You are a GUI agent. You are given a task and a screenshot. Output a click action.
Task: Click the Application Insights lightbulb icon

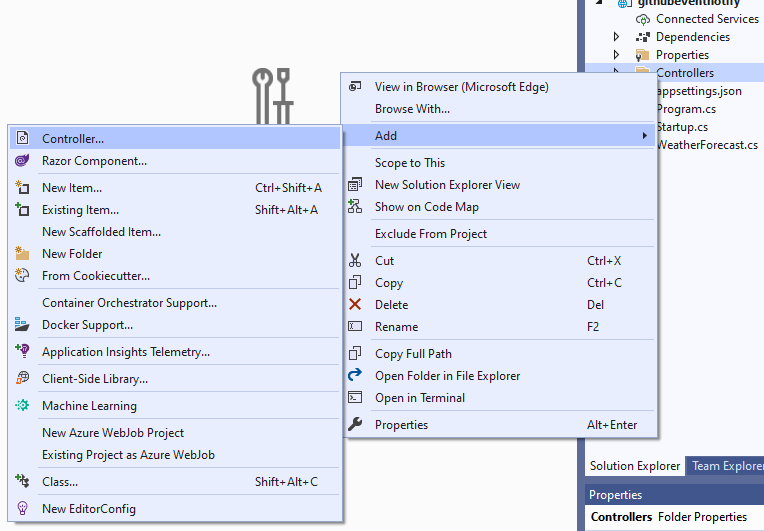(22, 351)
